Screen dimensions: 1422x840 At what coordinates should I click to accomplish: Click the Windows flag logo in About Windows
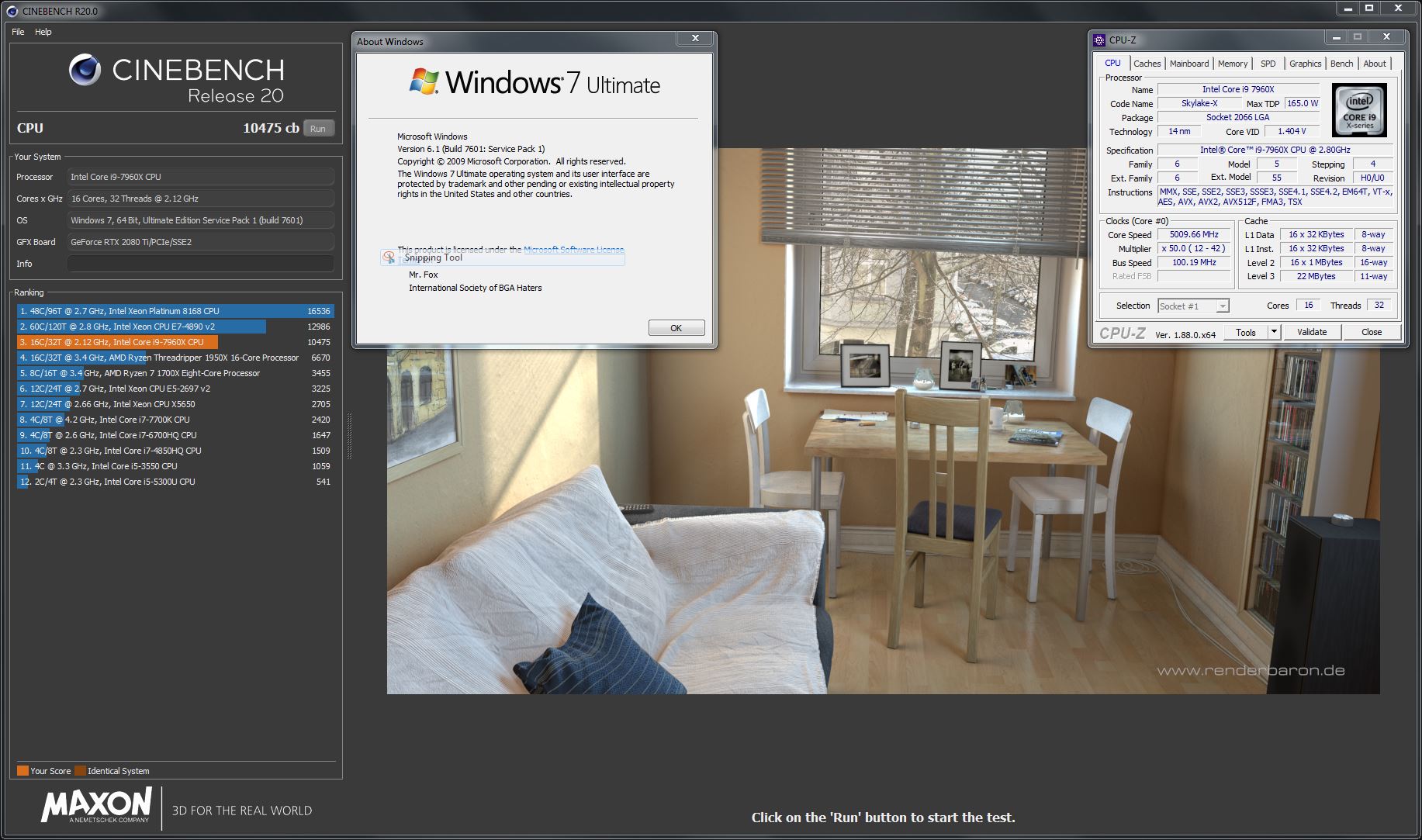[424, 81]
